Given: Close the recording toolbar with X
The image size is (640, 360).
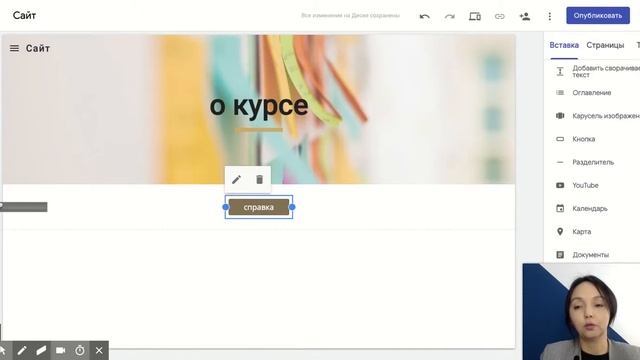Looking at the screenshot, I should click(x=99, y=350).
